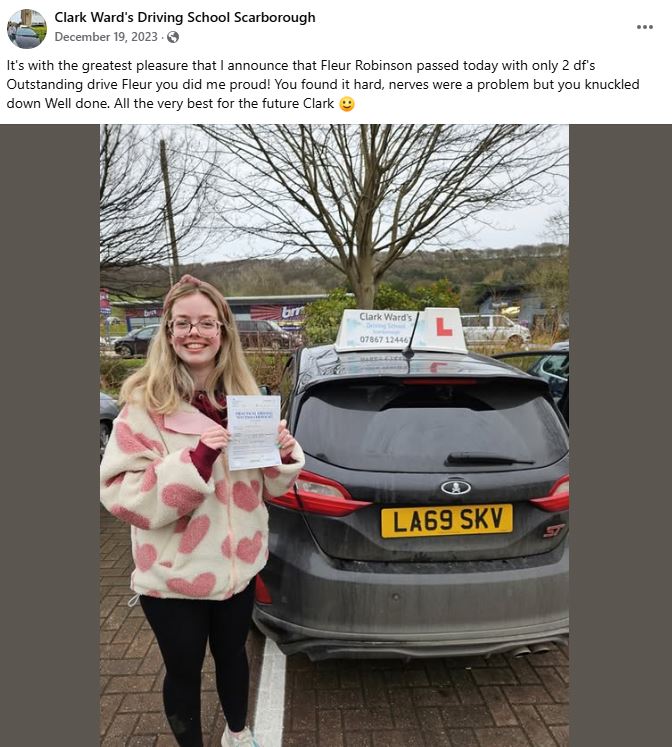Click the test pass certificate being held
672x747 pixels.
tap(253, 432)
